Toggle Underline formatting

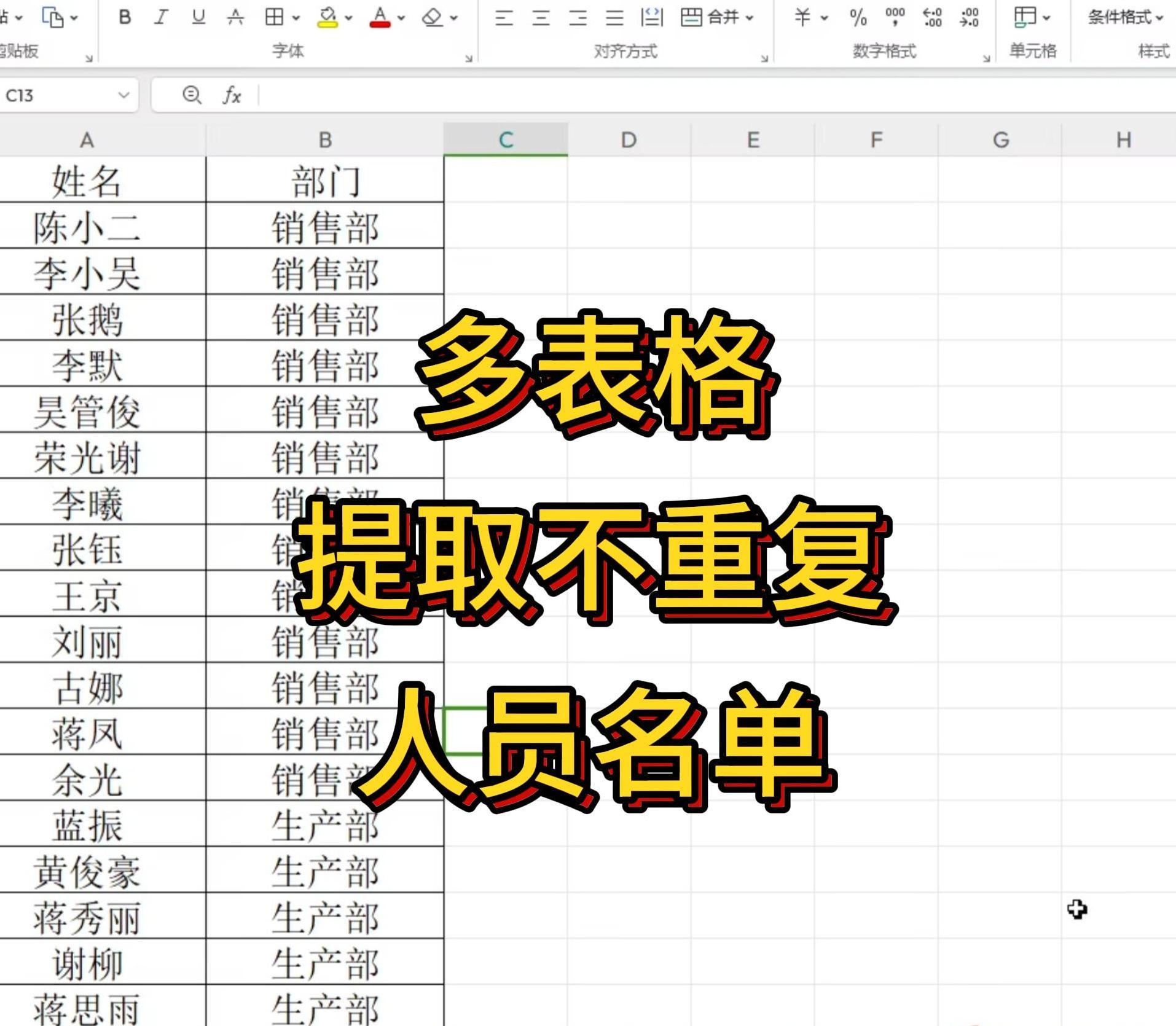(198, 17)
